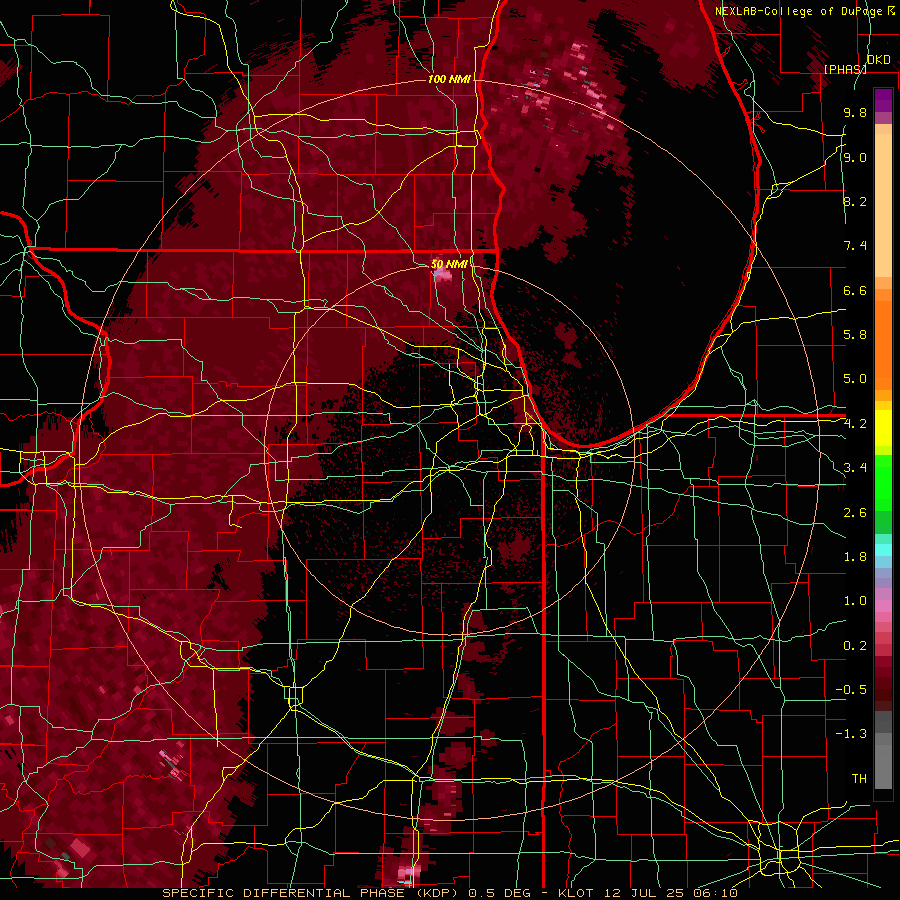900x900 pixels.
Task: Click the 0.2 scale value
Action: pos(855,646)
